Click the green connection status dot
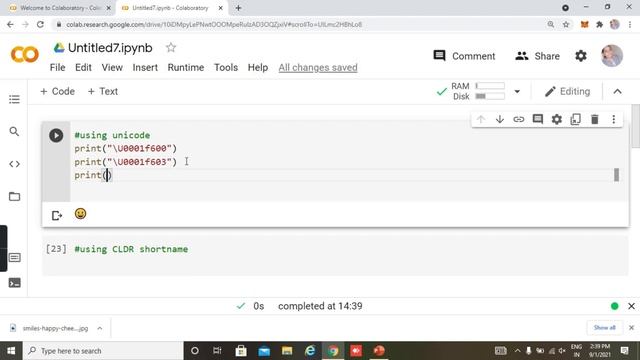Screen dimensions: 640x360 pos(614,306)
